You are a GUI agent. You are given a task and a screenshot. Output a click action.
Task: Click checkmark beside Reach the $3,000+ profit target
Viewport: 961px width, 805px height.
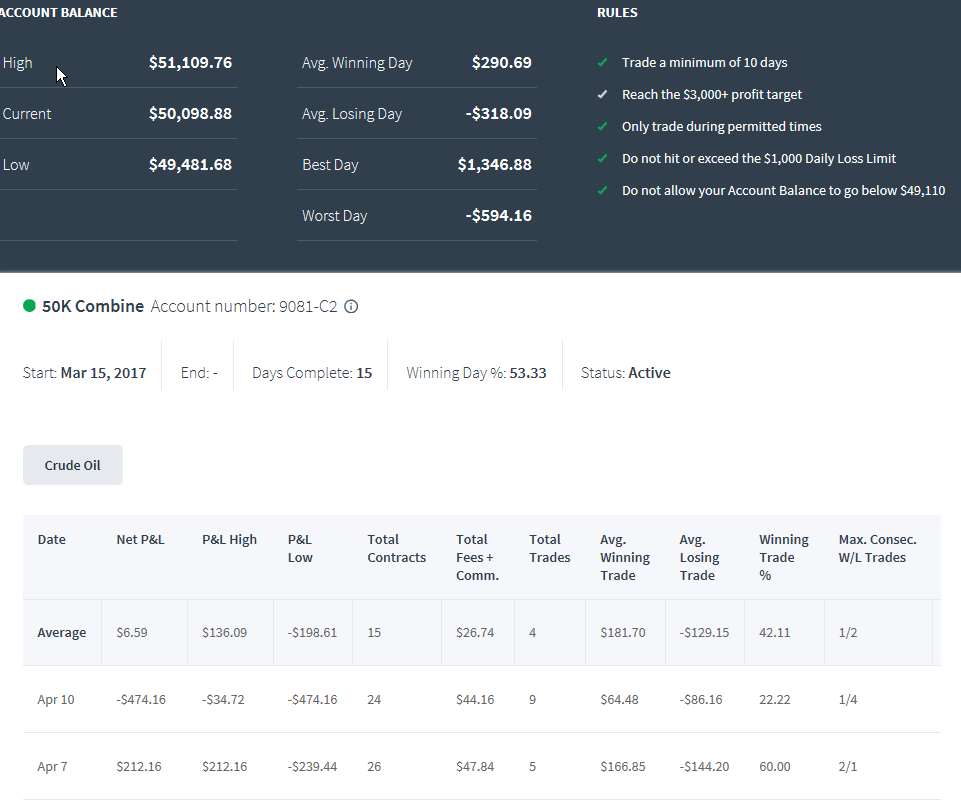click(x=602, y=94)
